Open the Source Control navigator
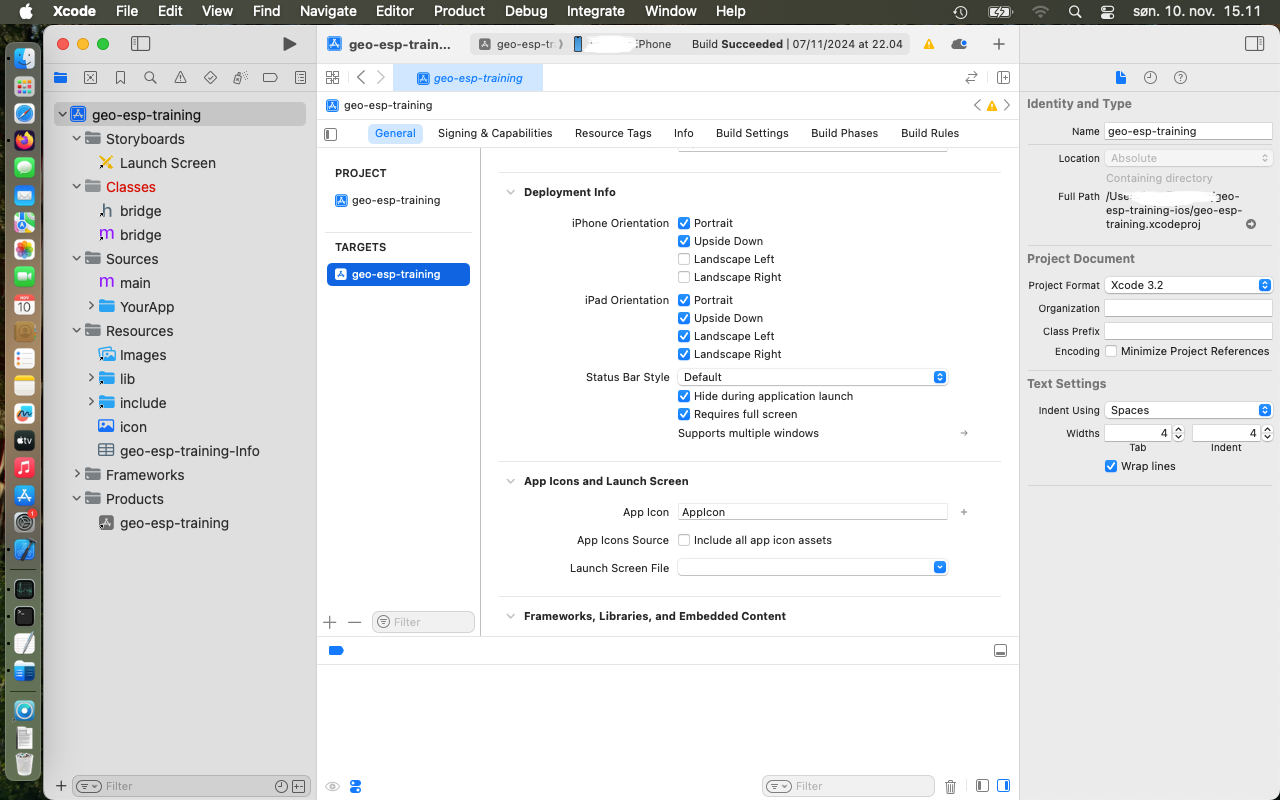 coord(91,77)
